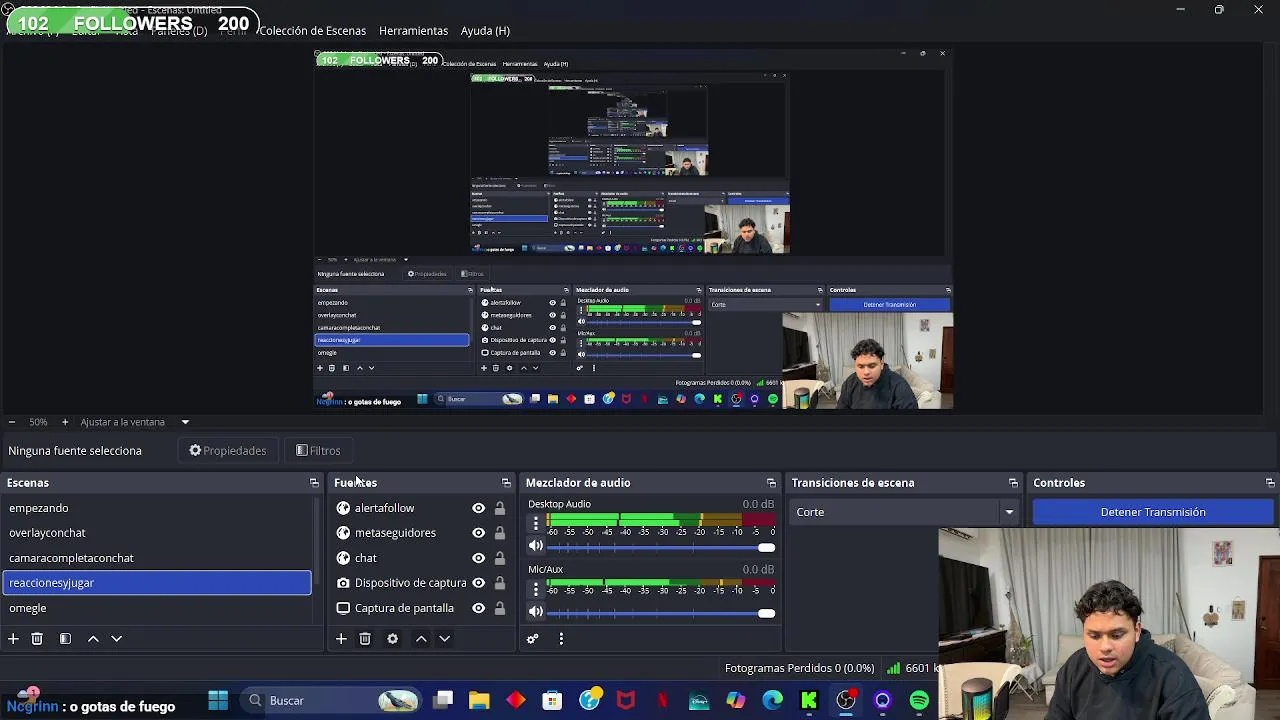Toggle lock on alertafollow source
The width and height of the screenshot is (1280, 720).
(499, 508)
